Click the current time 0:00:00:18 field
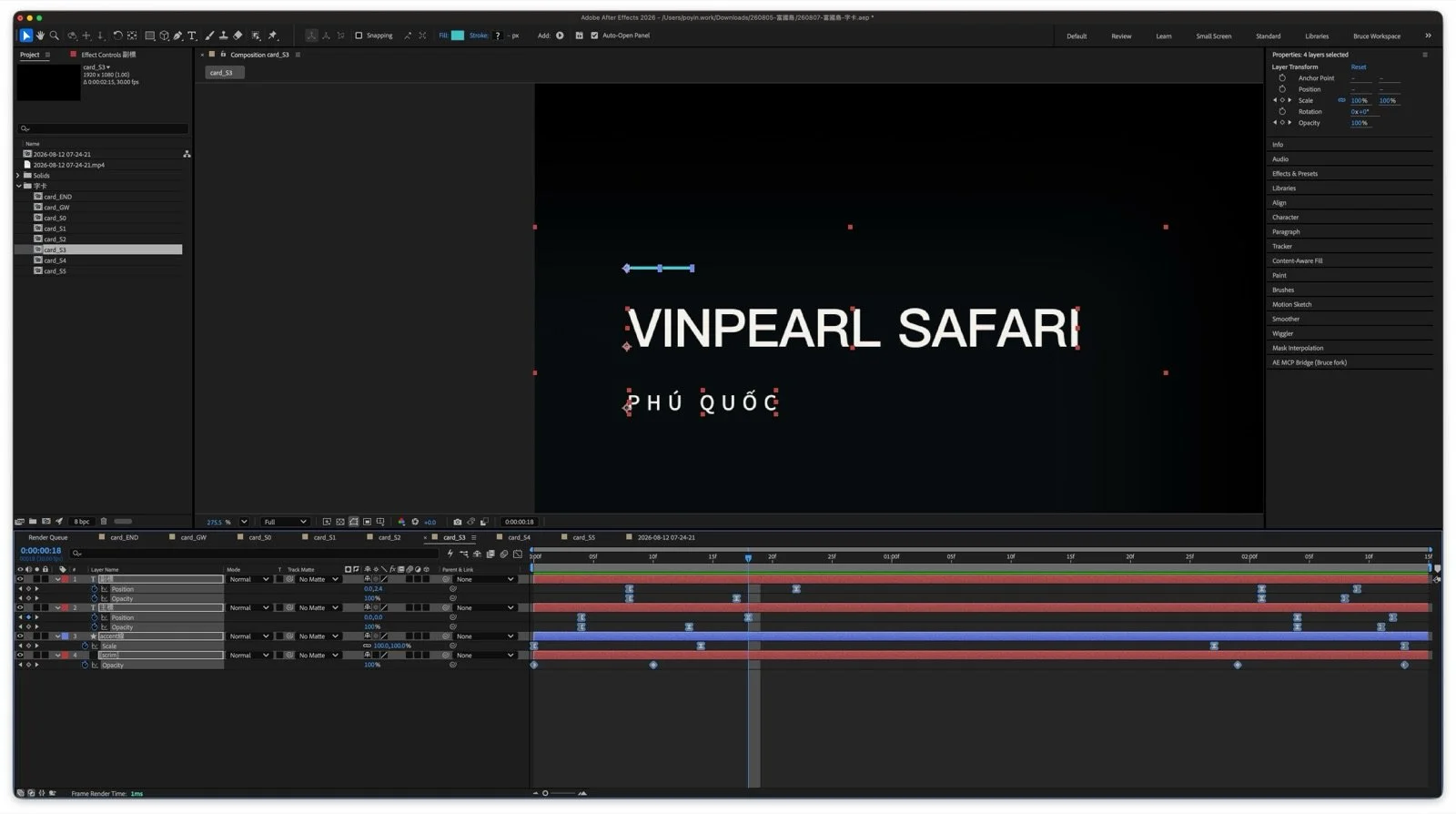1456x814 pixels. point(41,551)
